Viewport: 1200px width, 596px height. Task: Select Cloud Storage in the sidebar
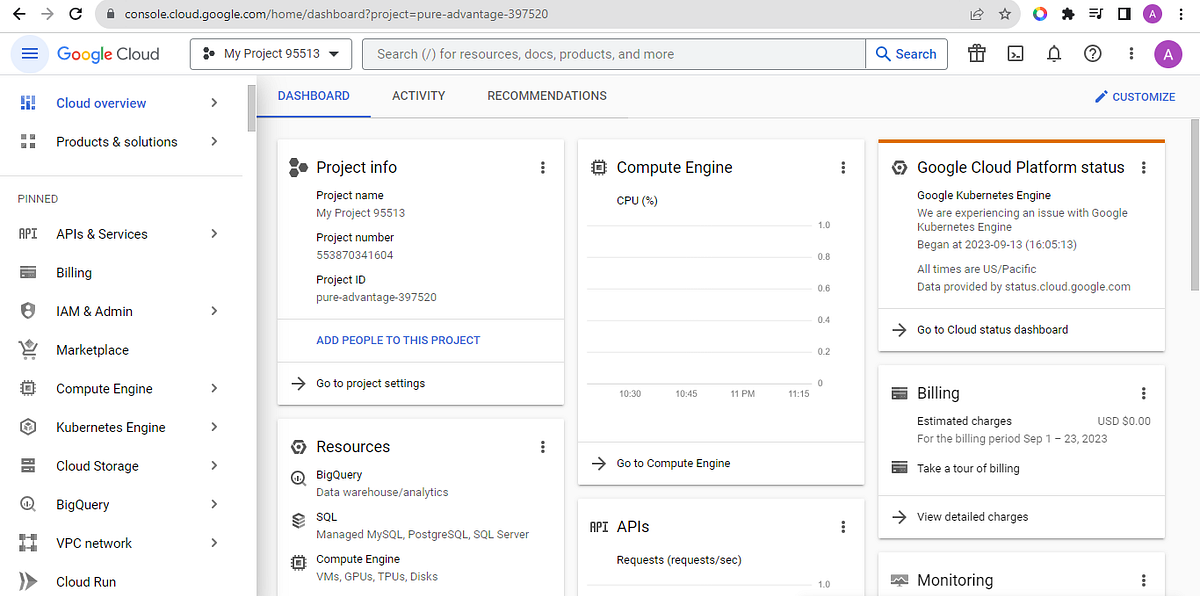pyautogui.click(x=97, y=465)
